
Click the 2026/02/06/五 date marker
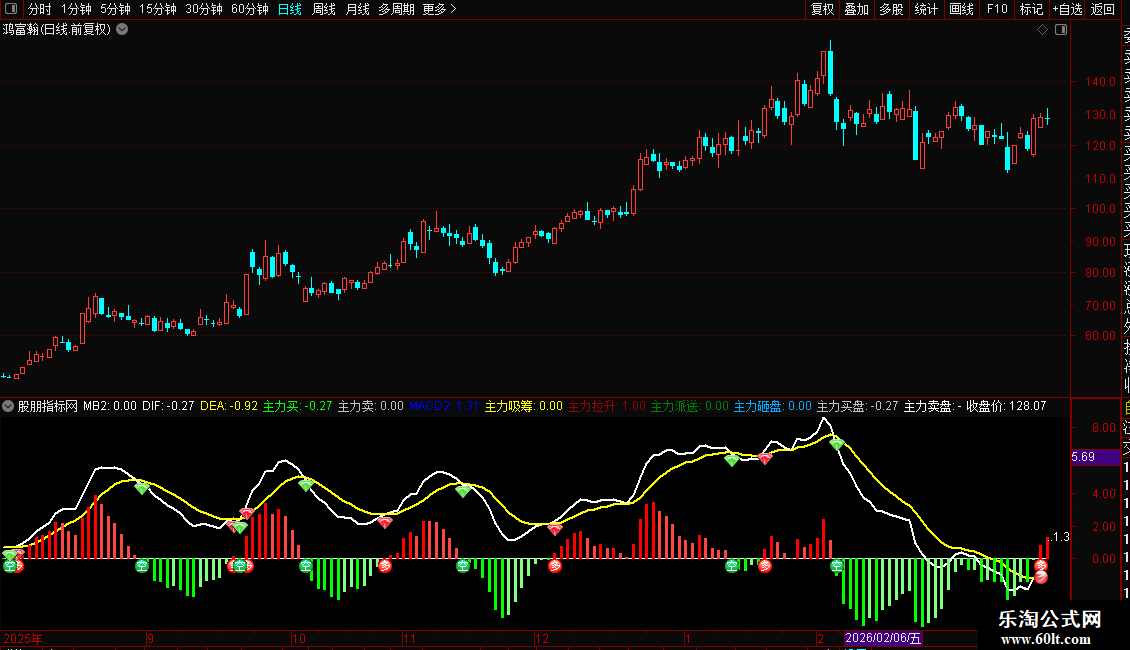tap(883, 638)
